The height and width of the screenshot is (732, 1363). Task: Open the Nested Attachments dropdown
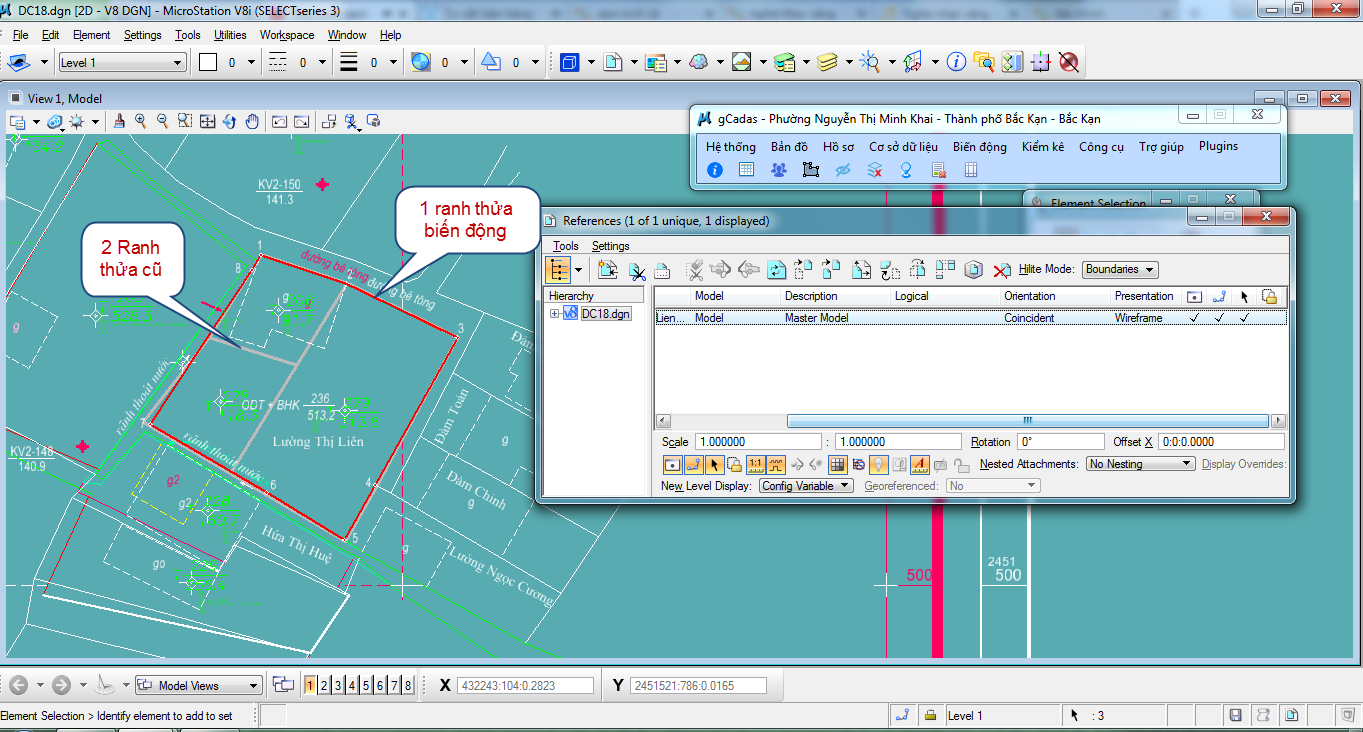1140,464
